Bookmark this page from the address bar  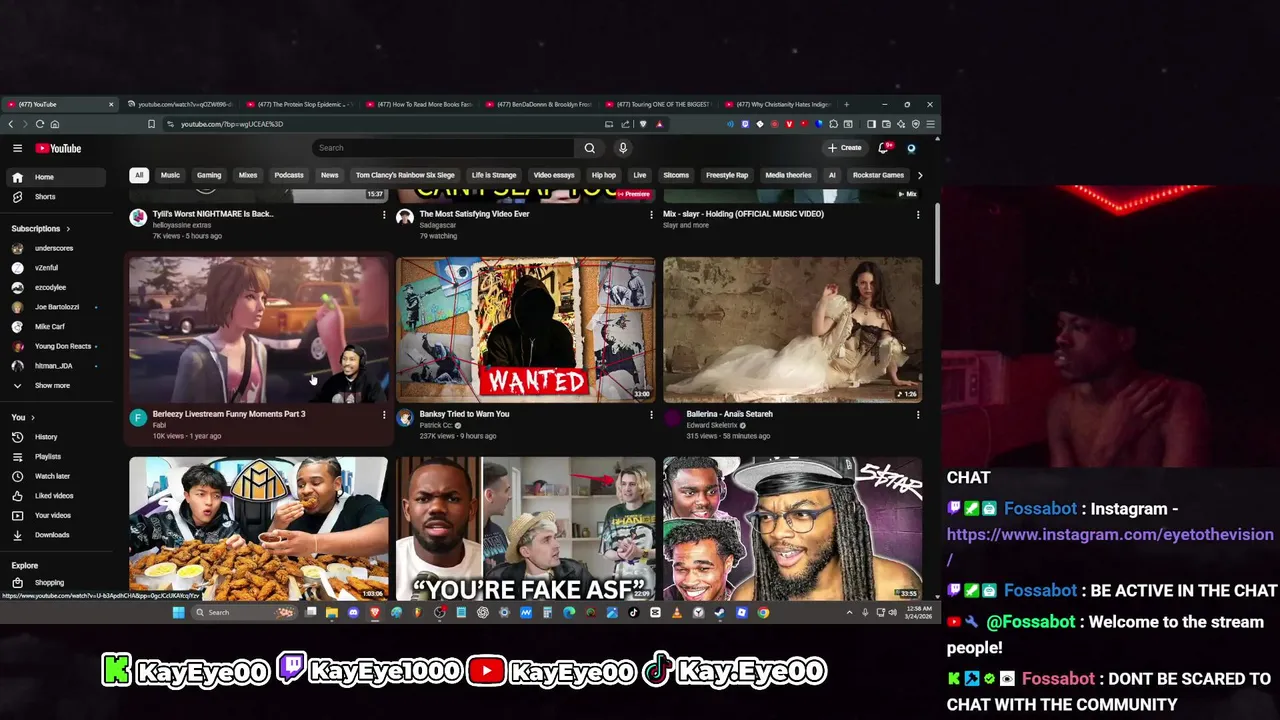(151, 124)
